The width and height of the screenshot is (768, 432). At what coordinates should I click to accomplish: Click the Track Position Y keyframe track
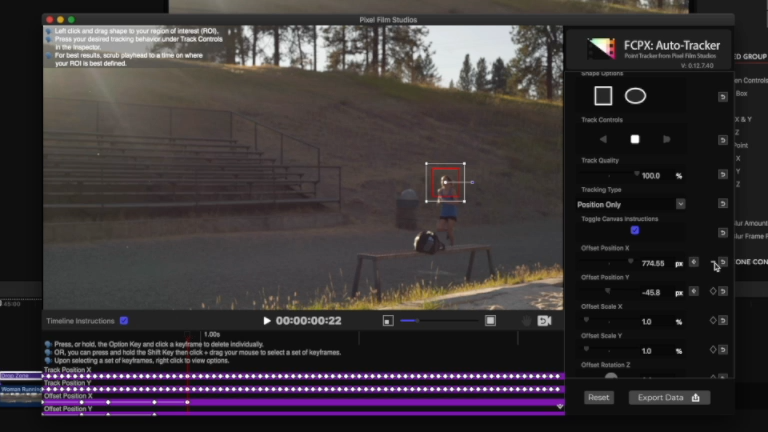tap(304, 389)
